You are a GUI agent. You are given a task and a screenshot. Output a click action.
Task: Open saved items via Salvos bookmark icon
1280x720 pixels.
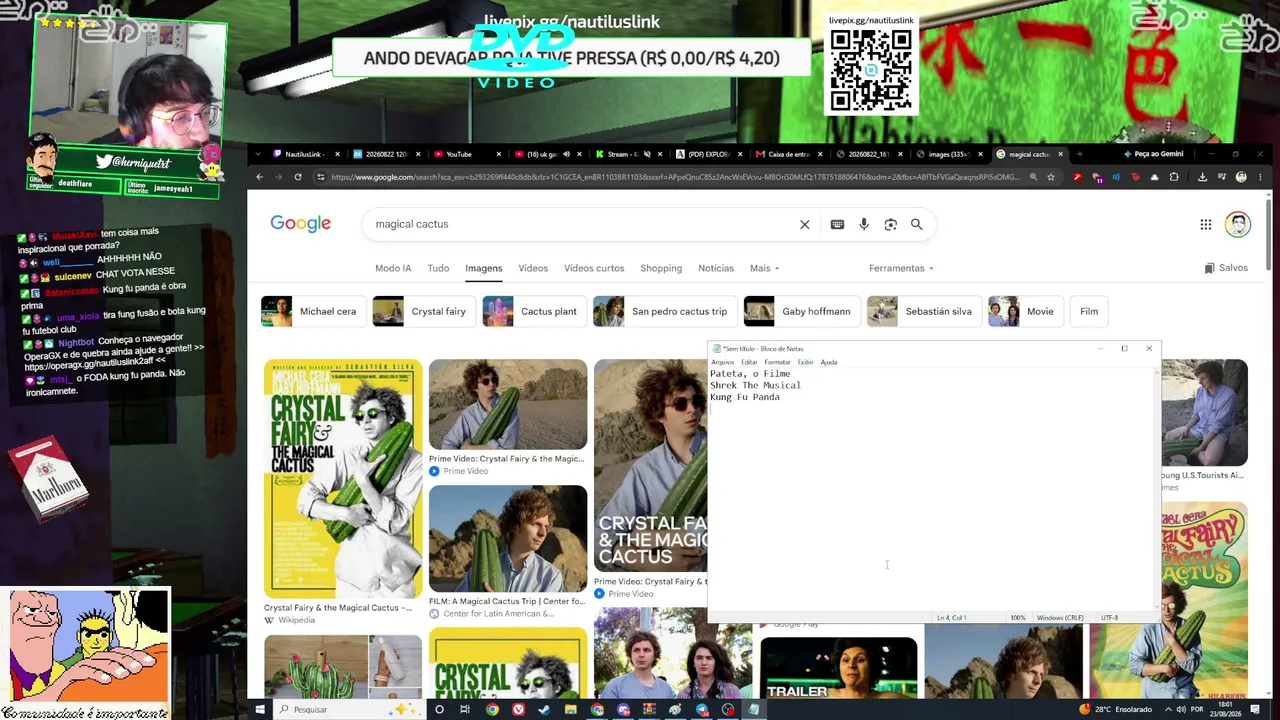[x=1226, y=268]
